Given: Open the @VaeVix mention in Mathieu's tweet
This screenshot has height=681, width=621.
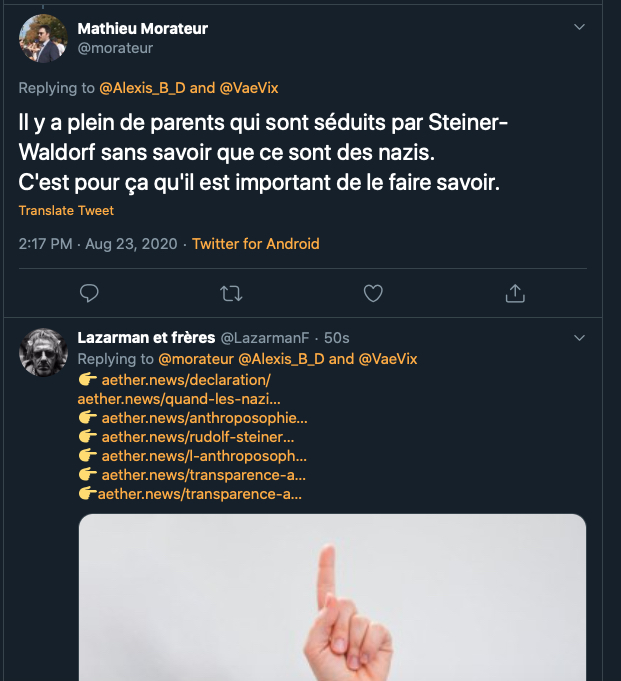Looking at the screenshot, I should click(249, 88).
